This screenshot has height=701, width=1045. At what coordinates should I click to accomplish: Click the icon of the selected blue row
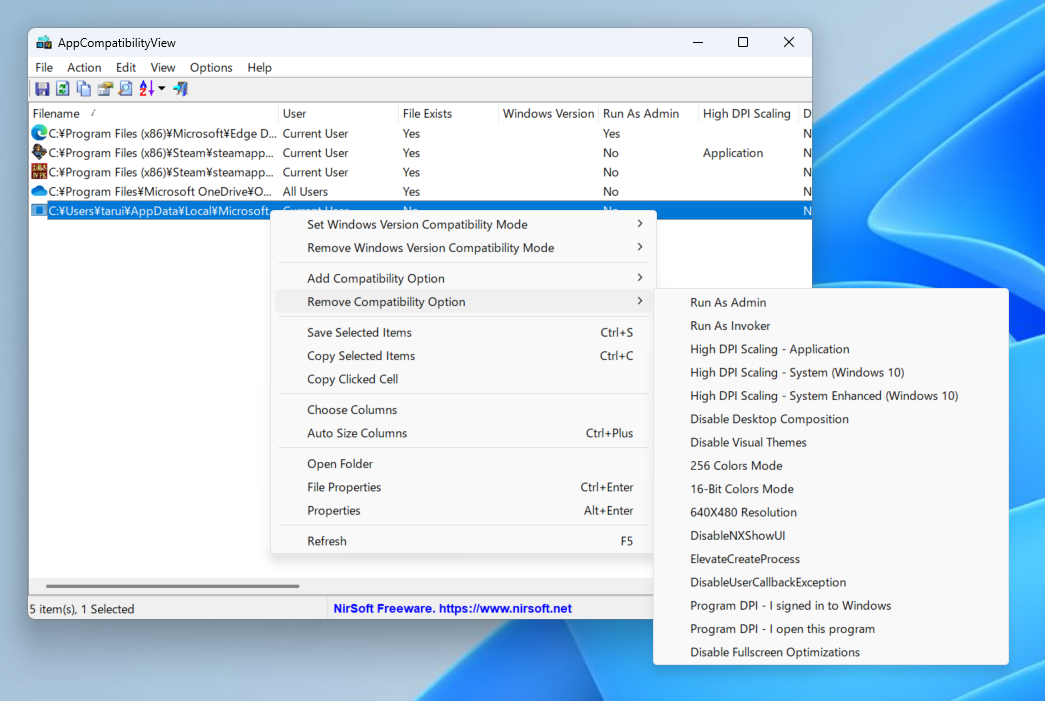pyautogui.click(x=39, y=211)
